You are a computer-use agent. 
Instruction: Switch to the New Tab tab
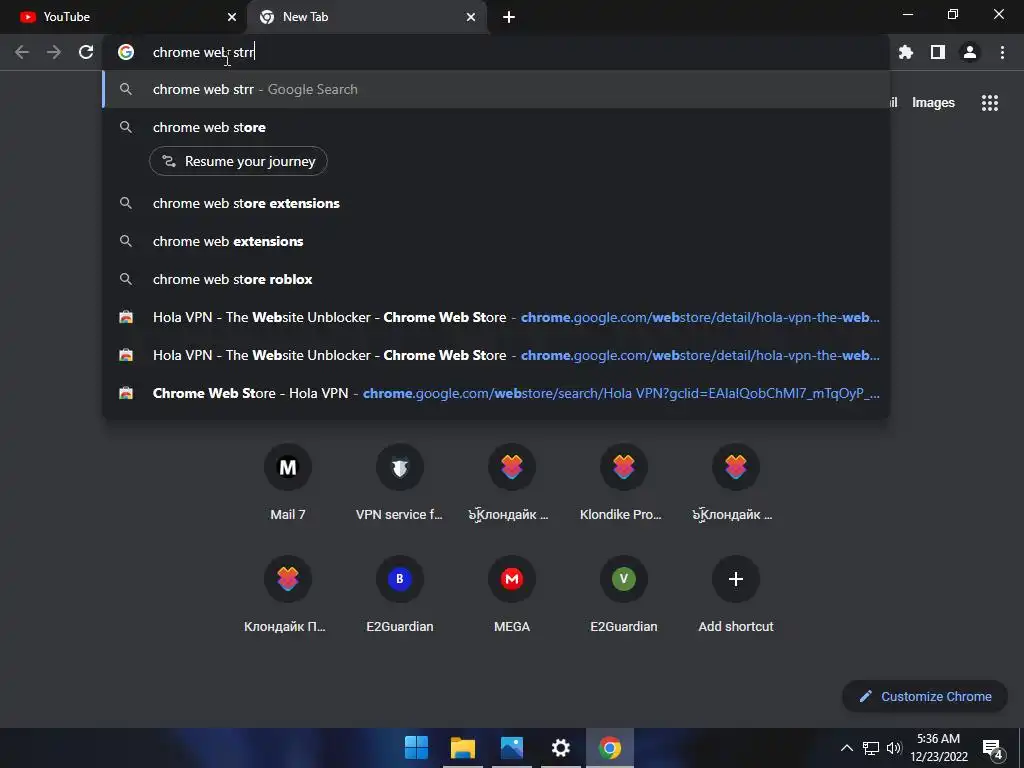pos(366,17)
